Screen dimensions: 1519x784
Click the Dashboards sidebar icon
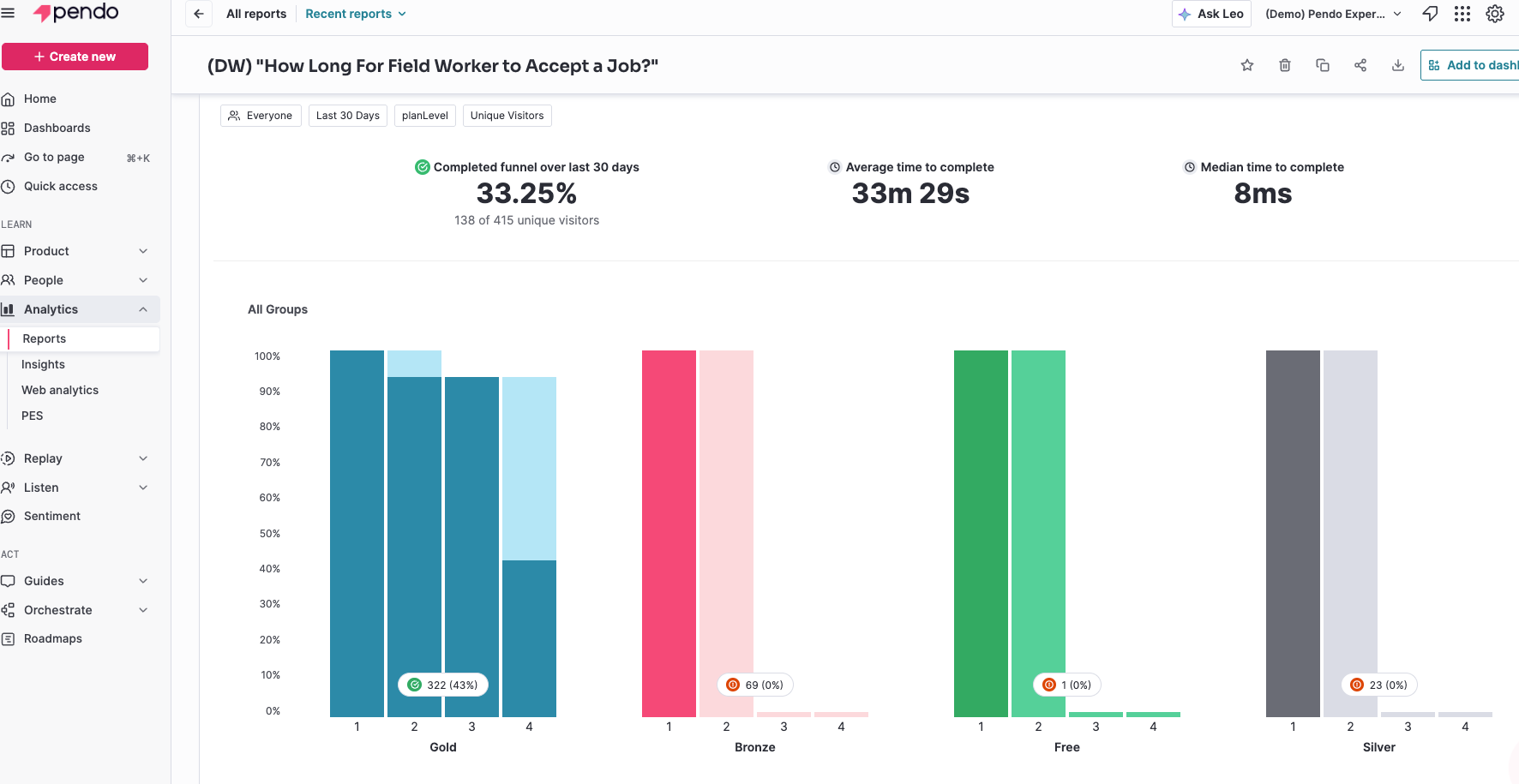coord(9,129)
